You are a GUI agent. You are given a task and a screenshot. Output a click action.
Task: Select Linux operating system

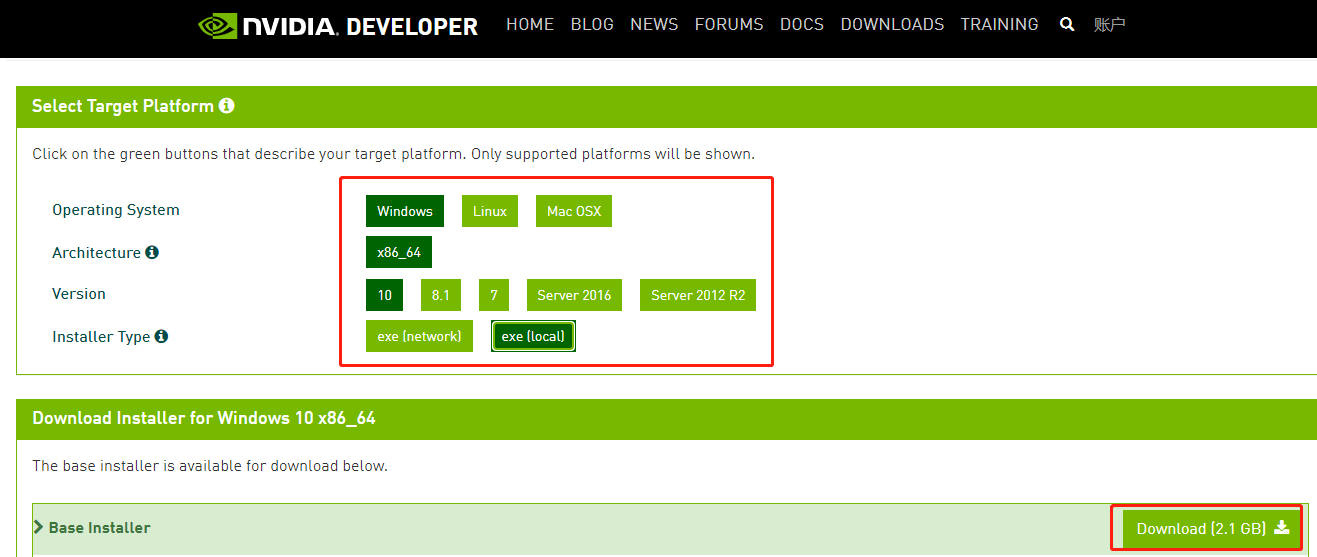(x=490, y=211)
